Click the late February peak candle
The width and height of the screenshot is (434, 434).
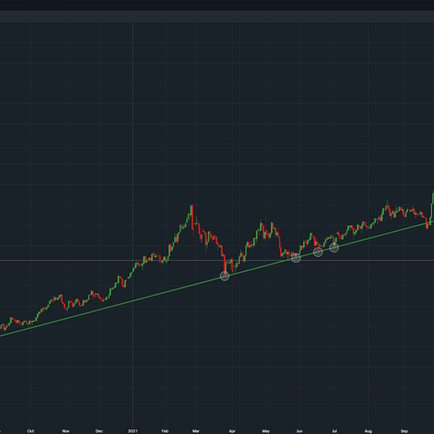click(192, 217)
